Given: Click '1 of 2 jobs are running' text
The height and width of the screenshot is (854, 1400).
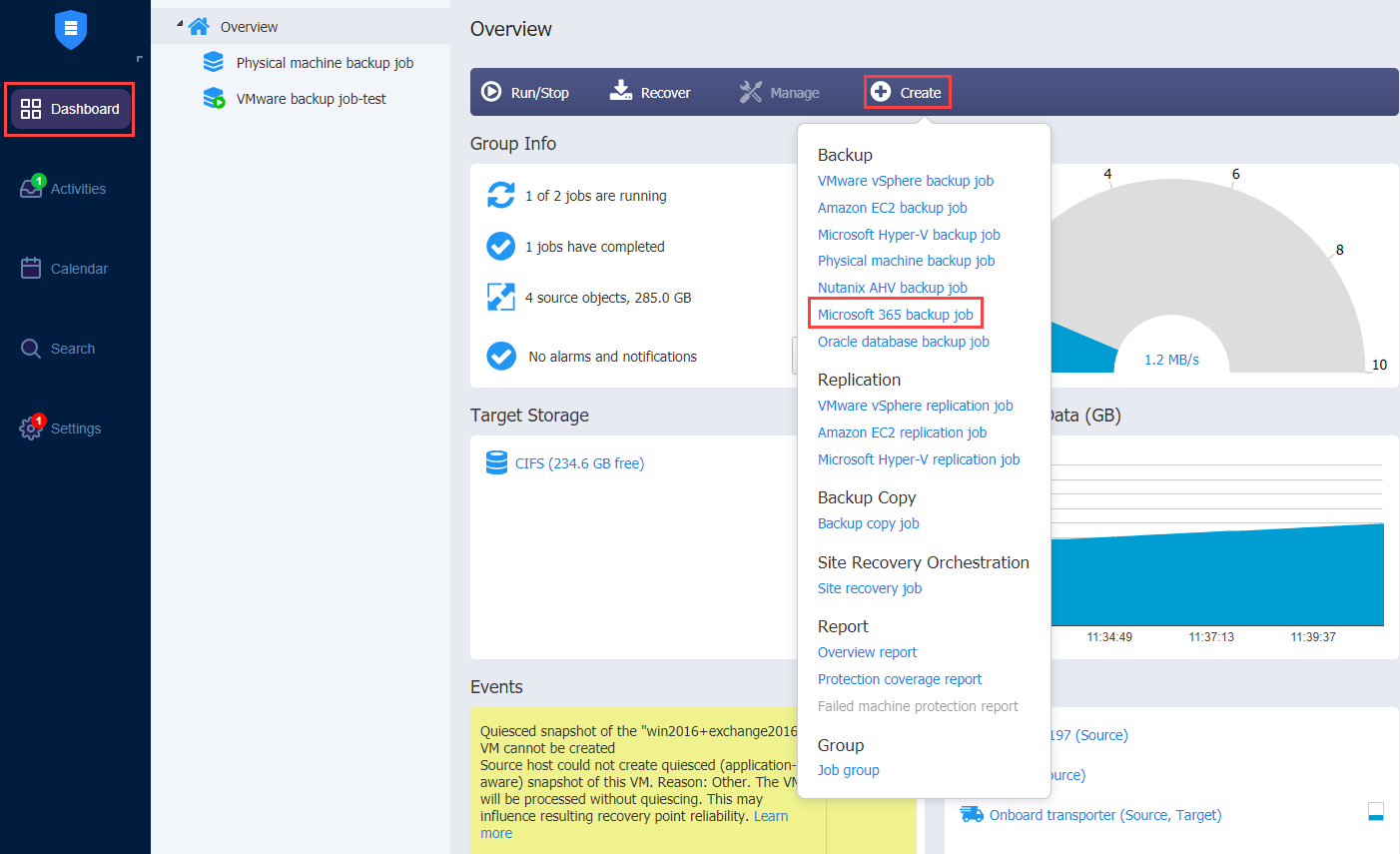Looking at the screenshot, I should click(596, 196).
